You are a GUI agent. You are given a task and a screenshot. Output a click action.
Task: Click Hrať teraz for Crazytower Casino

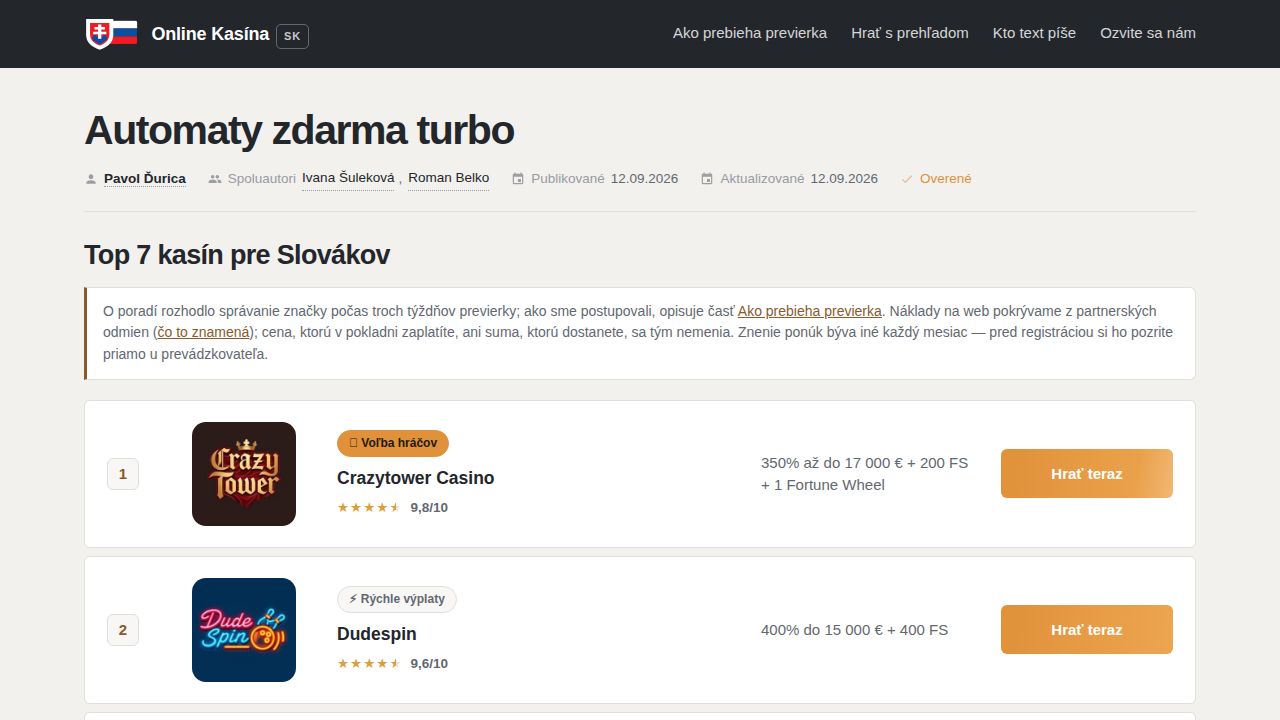tap(1087, 474)
